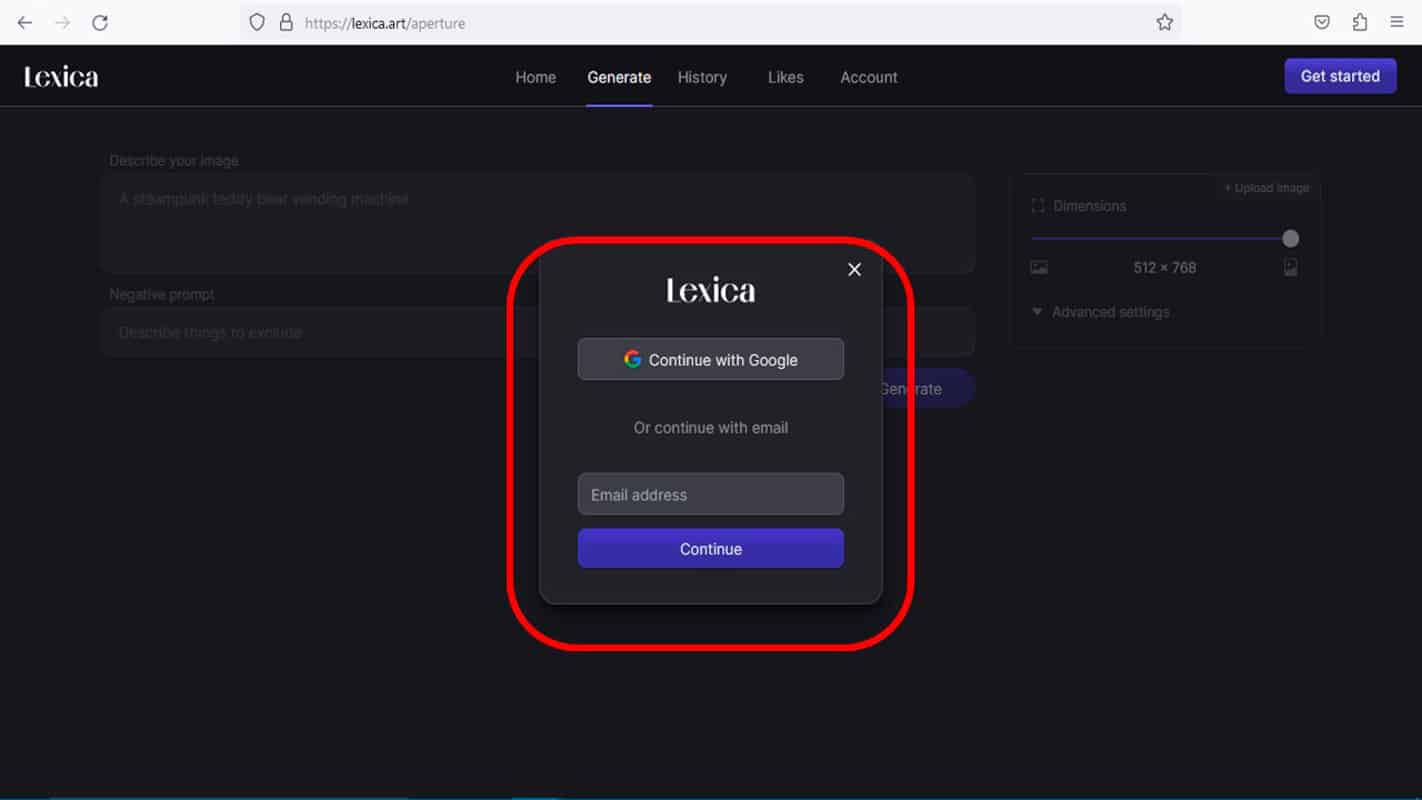Adjust the Dimensions slider handle
The width and height of the screenshot is (1422, 800).
pyautogui.click(x=1291, y=238)
